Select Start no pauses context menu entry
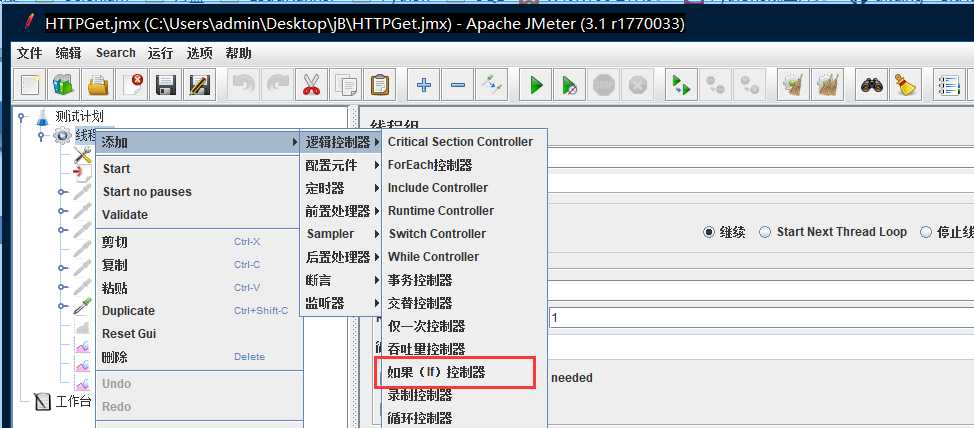 click(x=199, y=192)
